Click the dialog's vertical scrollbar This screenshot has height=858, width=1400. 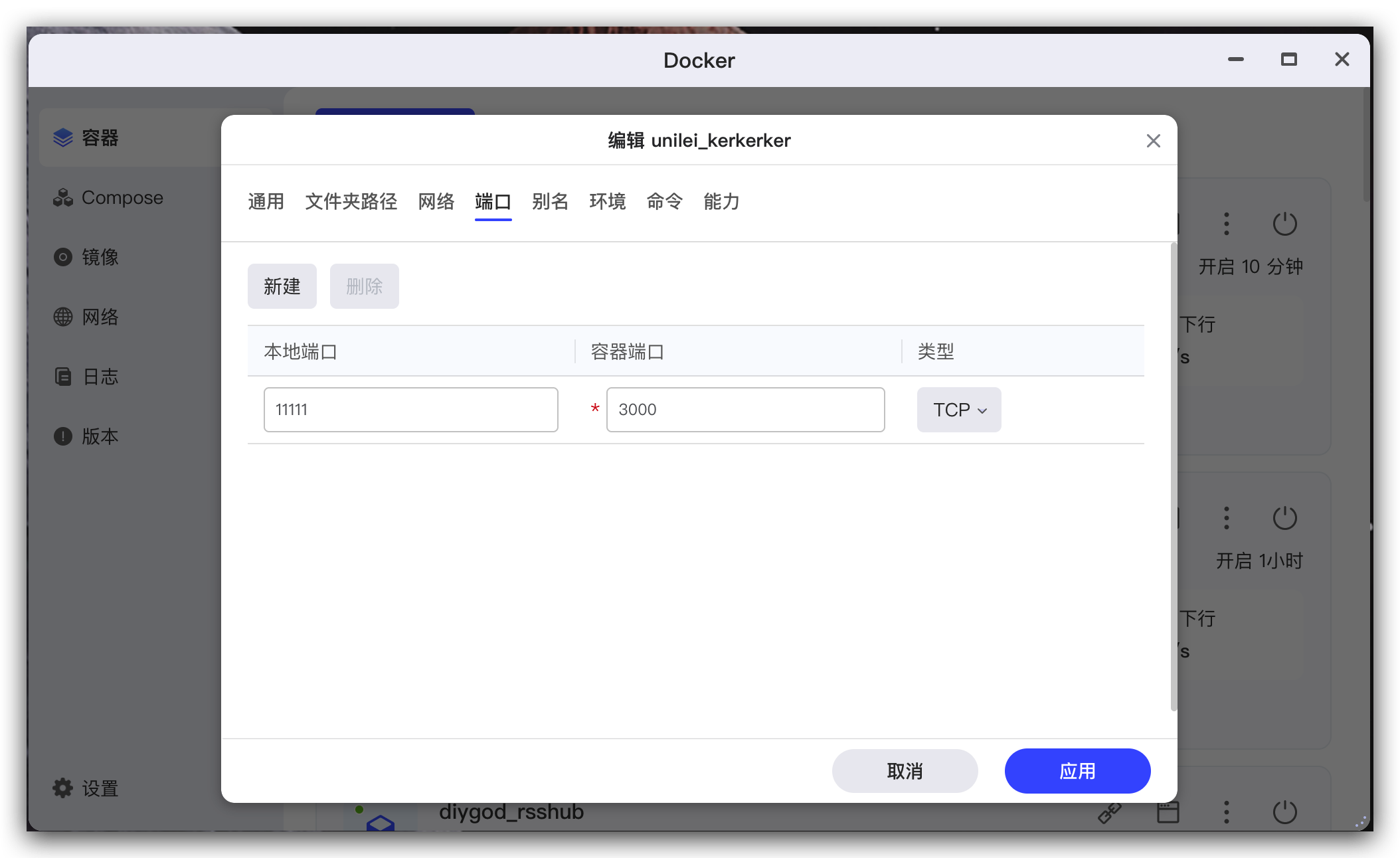pyautogui.click(x=1173, y=478)
